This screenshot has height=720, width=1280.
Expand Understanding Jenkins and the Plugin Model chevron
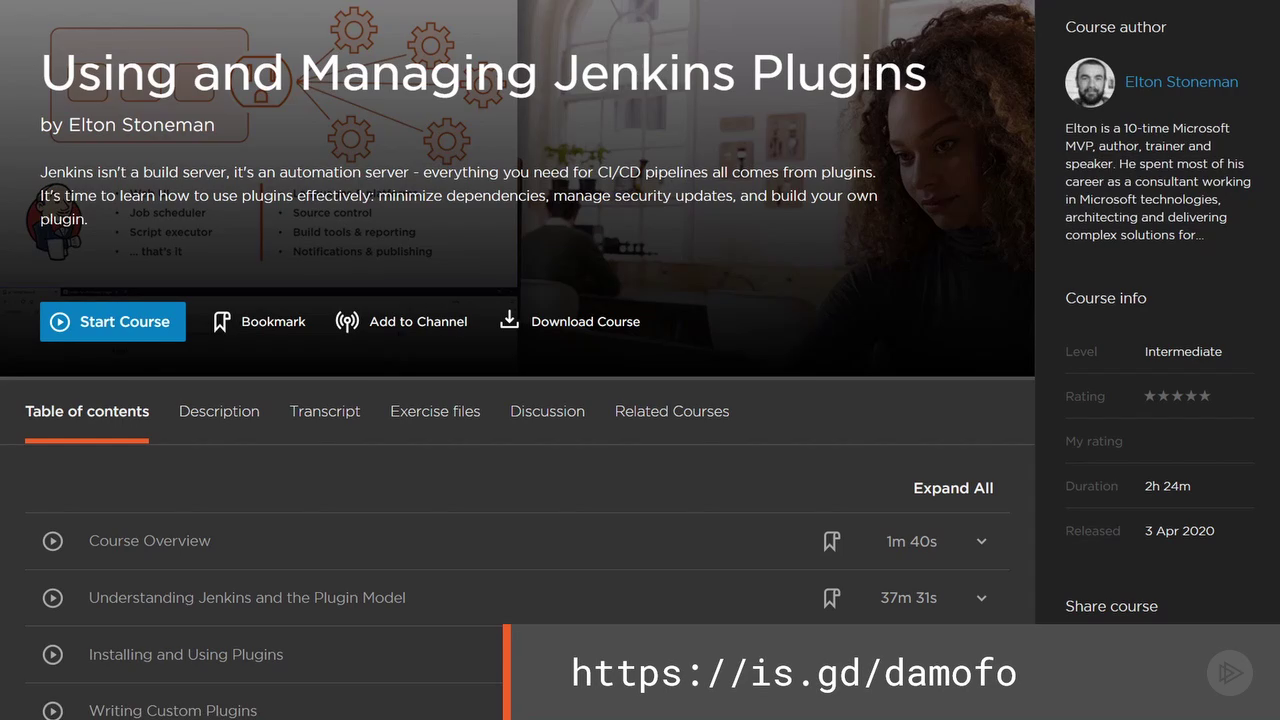(x=981, y=598)
